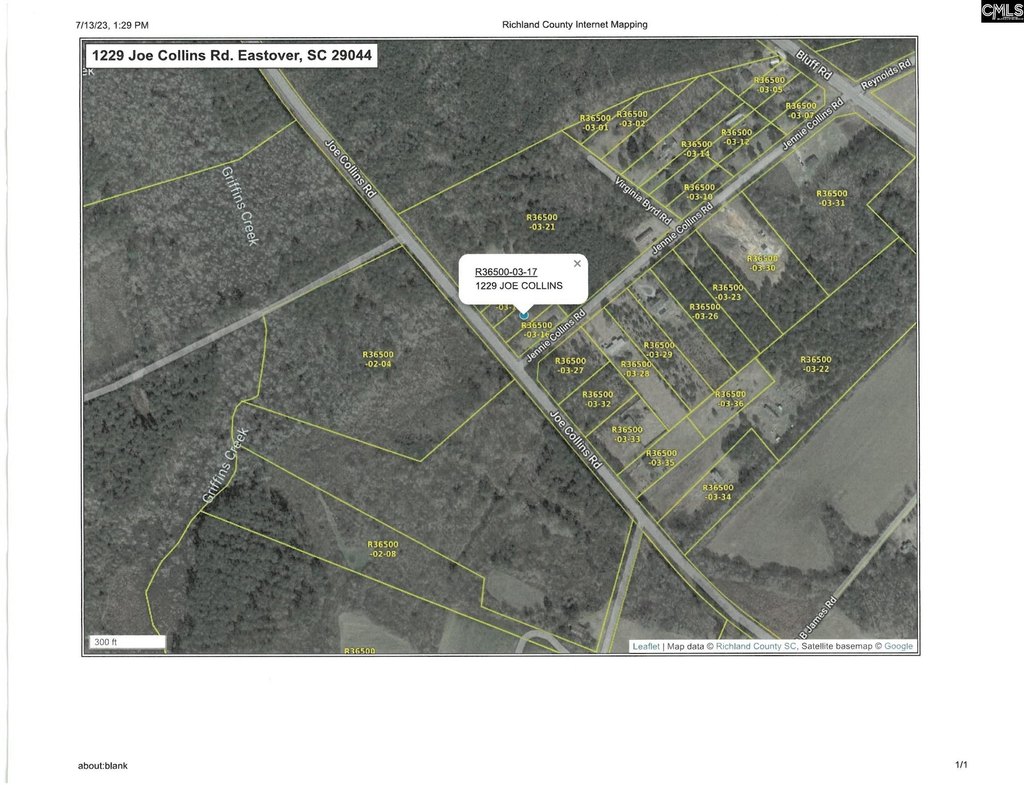Click the upper Griffins Creek label

click(240, 206)
